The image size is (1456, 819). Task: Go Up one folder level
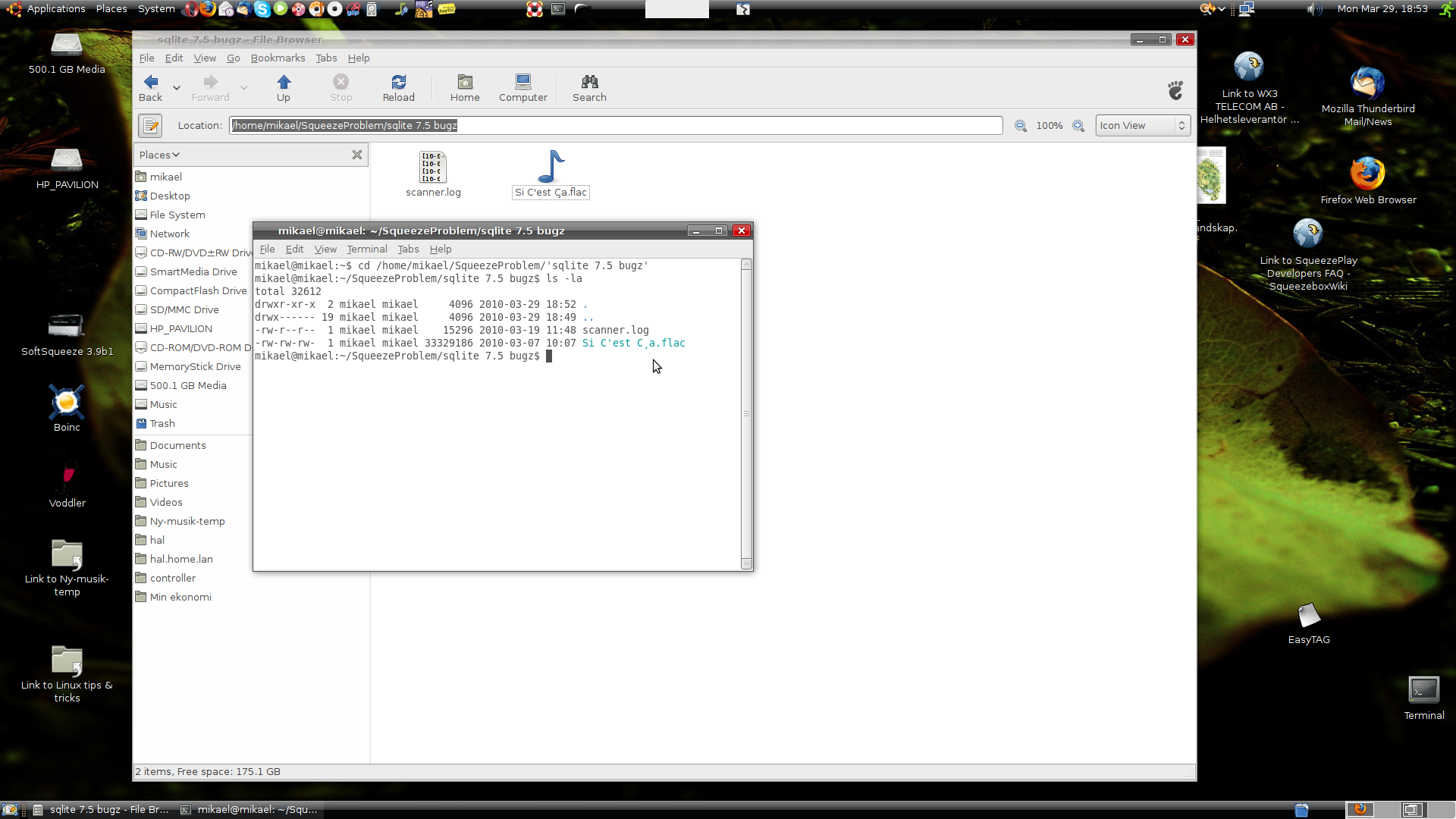283,87
